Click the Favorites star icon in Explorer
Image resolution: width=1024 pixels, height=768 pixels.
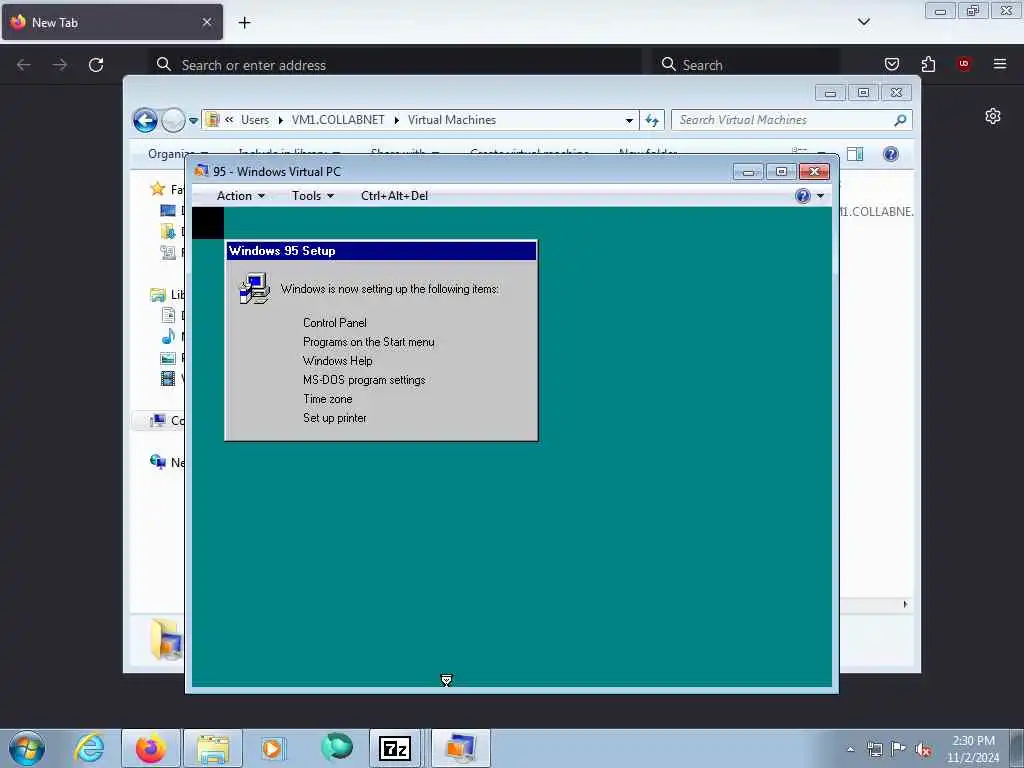point(157,189)
